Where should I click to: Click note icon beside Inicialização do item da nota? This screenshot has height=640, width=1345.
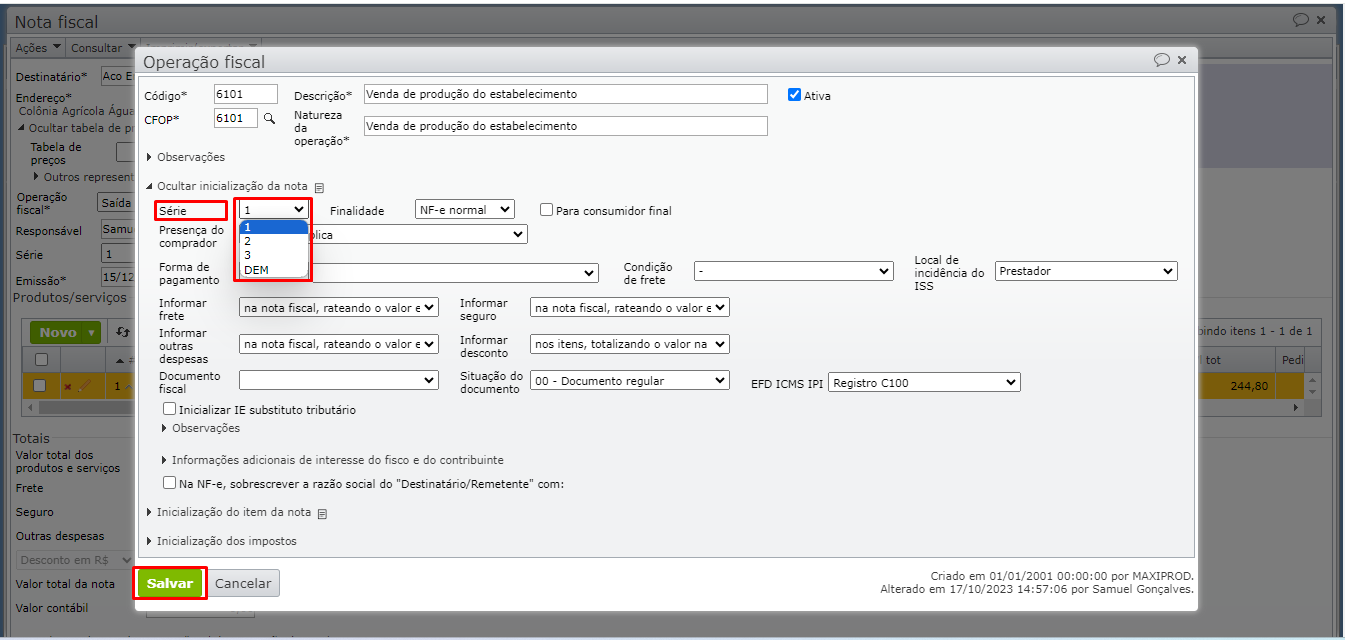(322, 513)
